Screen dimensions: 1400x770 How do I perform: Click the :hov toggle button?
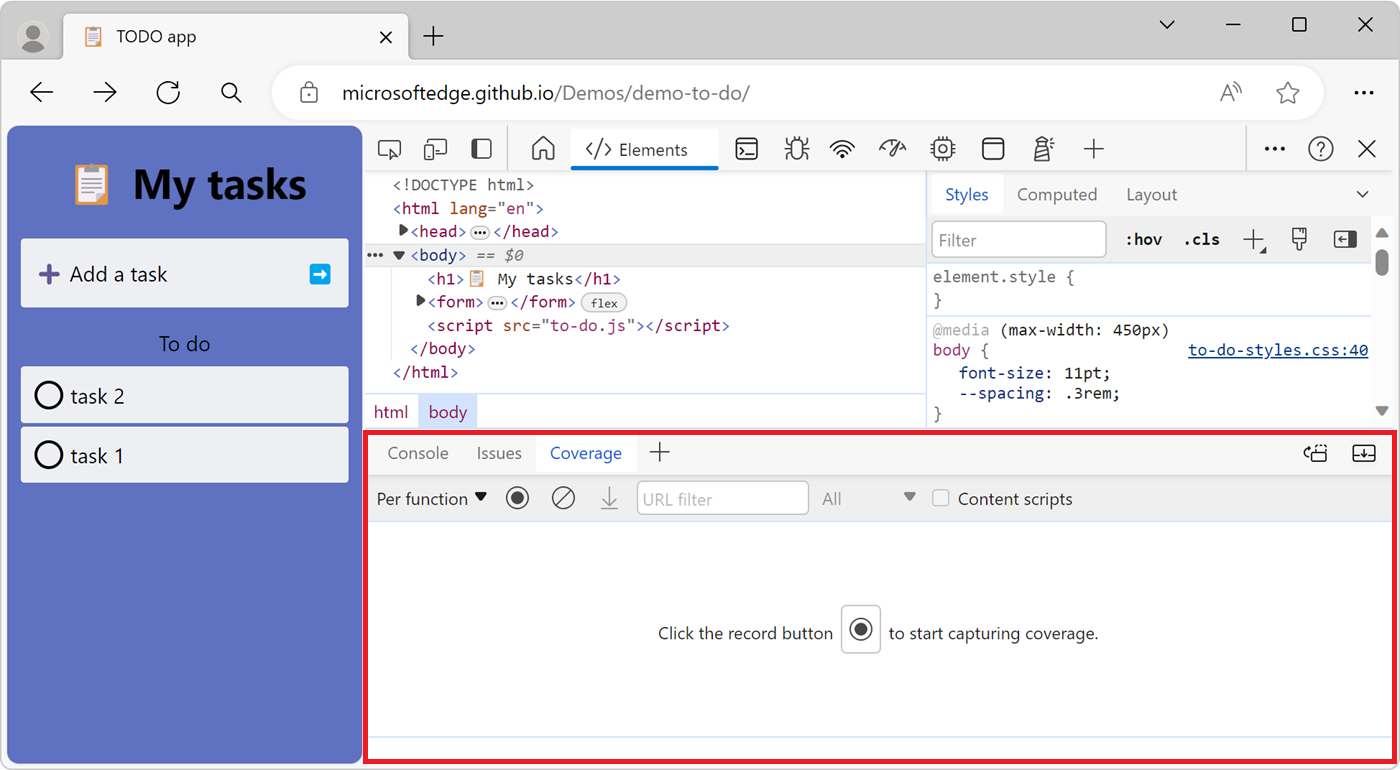pos(1143,240)
